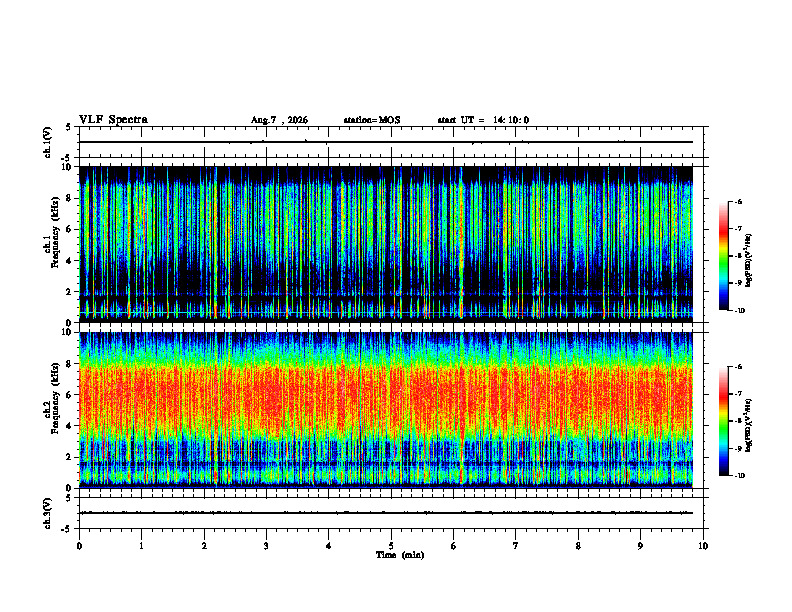The width and height of the screenshot is (792, 612).
Task: Click time axis tick label "5"
Action: pyautogui.click(x=391, y=546)
